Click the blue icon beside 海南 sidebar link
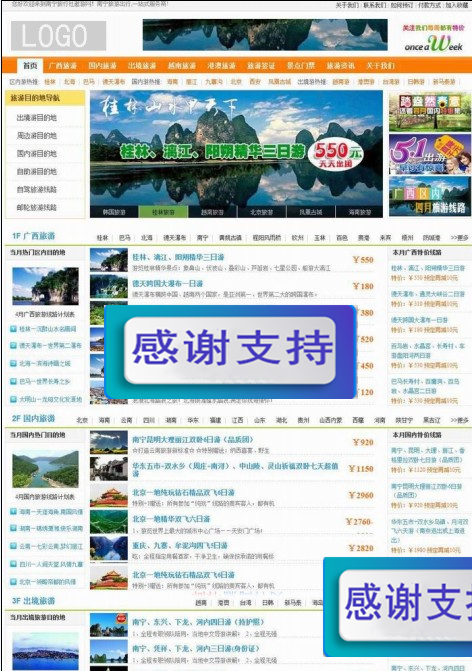Screen dimensions: 472x671 14,511
